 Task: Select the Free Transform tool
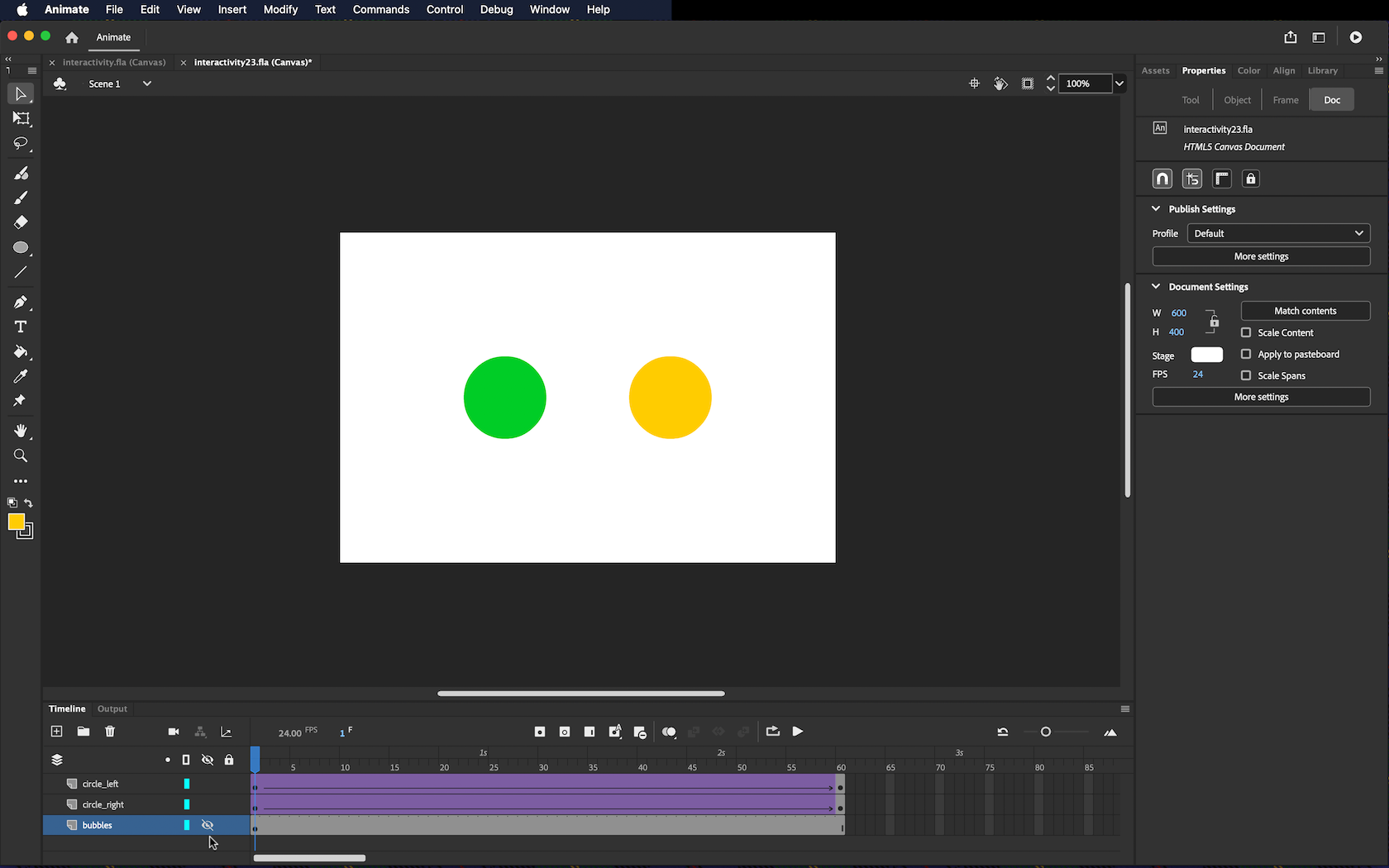tap(21, 119)
